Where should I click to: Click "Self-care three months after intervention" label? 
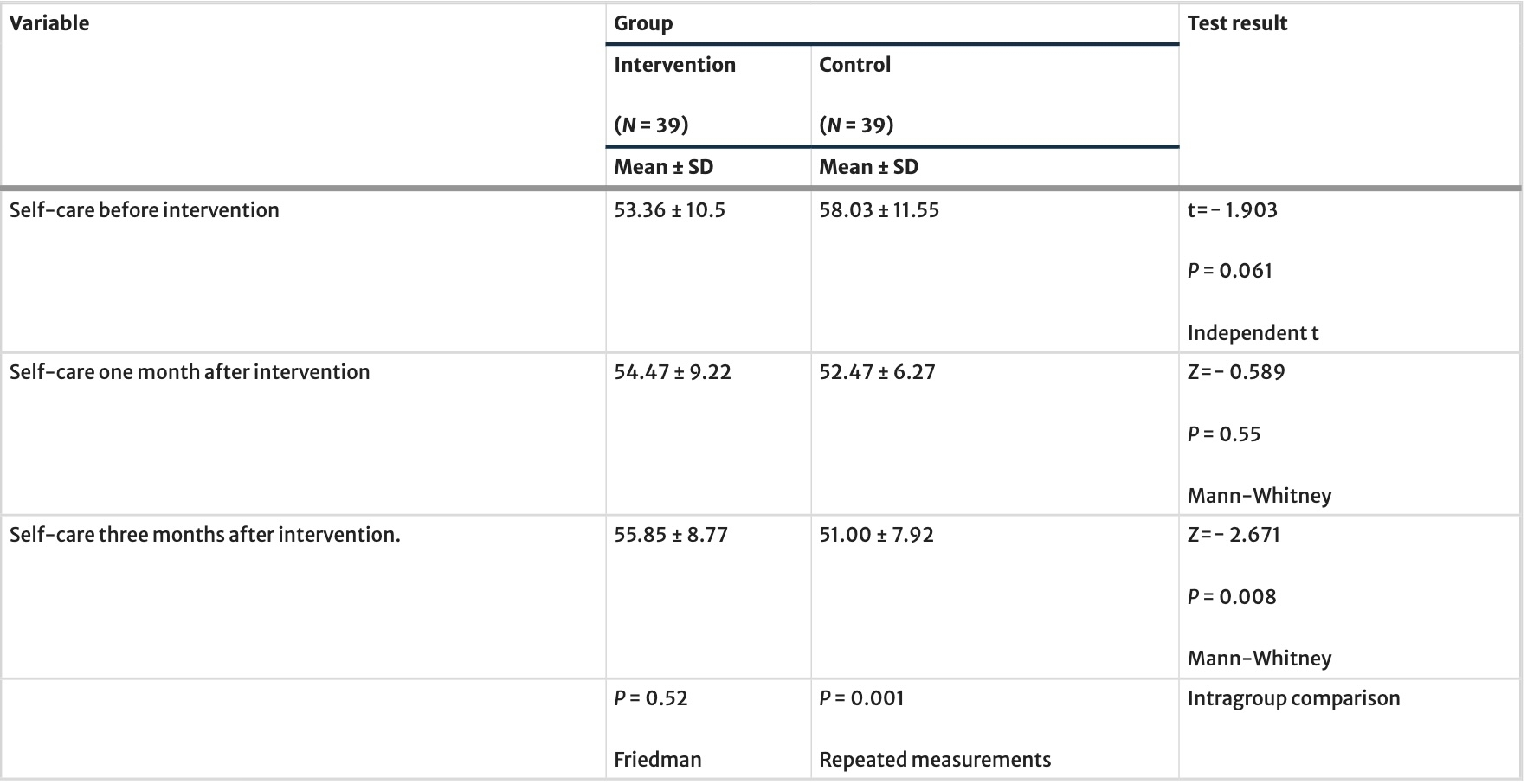(205, 535)
